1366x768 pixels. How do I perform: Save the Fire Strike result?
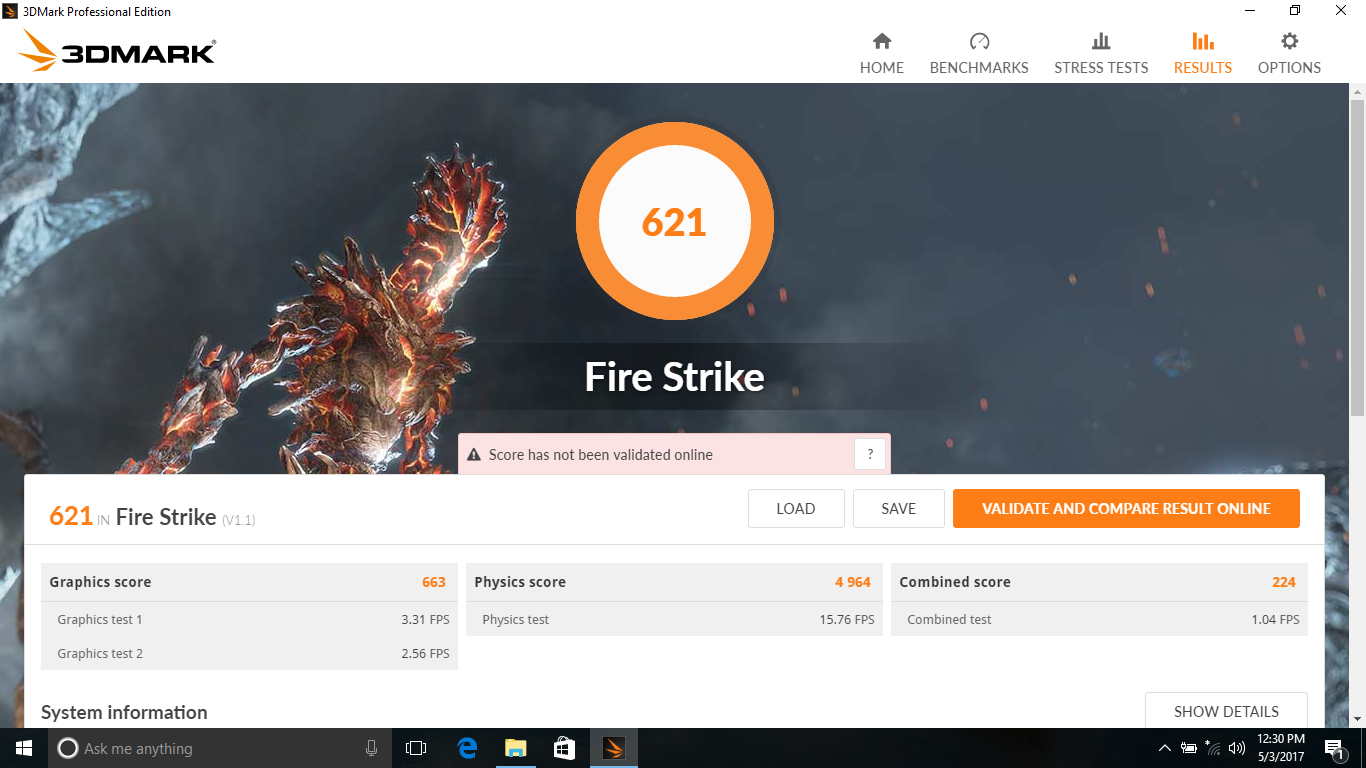click(898, 508)
